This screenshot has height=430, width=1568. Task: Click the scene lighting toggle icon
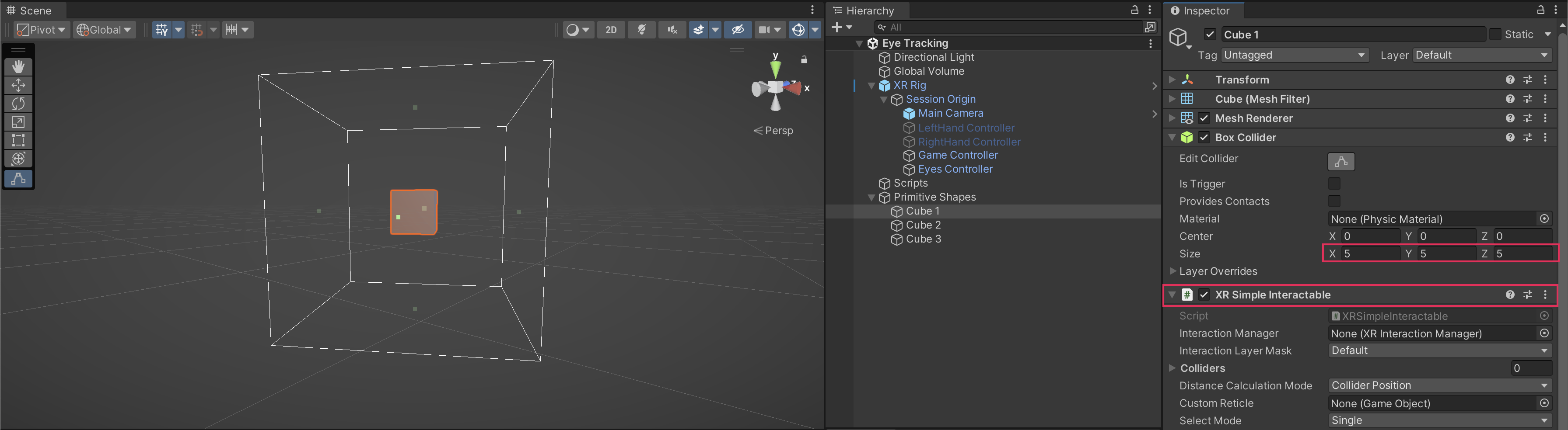(641, 30)
